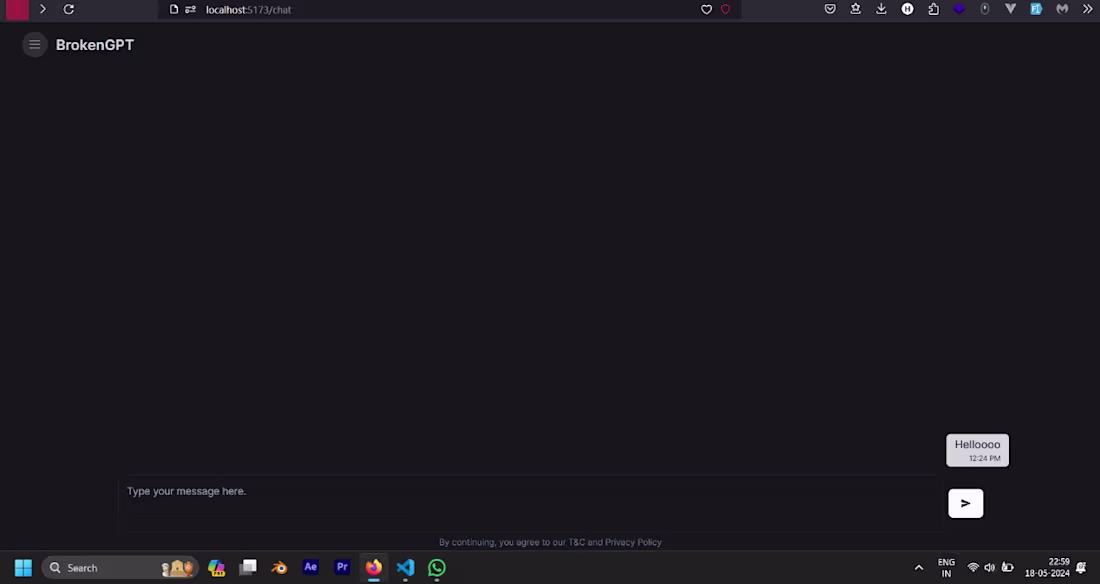Open the BrokenGPT sidebar hamburger menu
1100x584 pixels.
[34, 44]
